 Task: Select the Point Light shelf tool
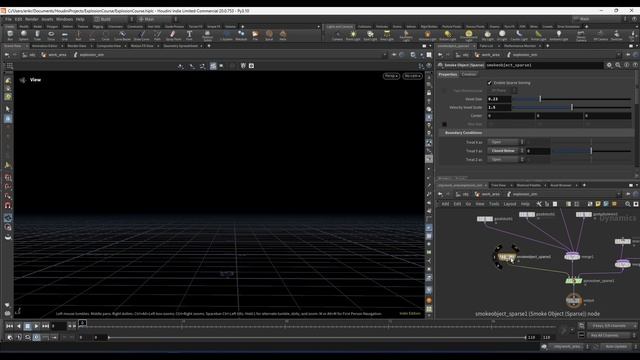point(353,36)
